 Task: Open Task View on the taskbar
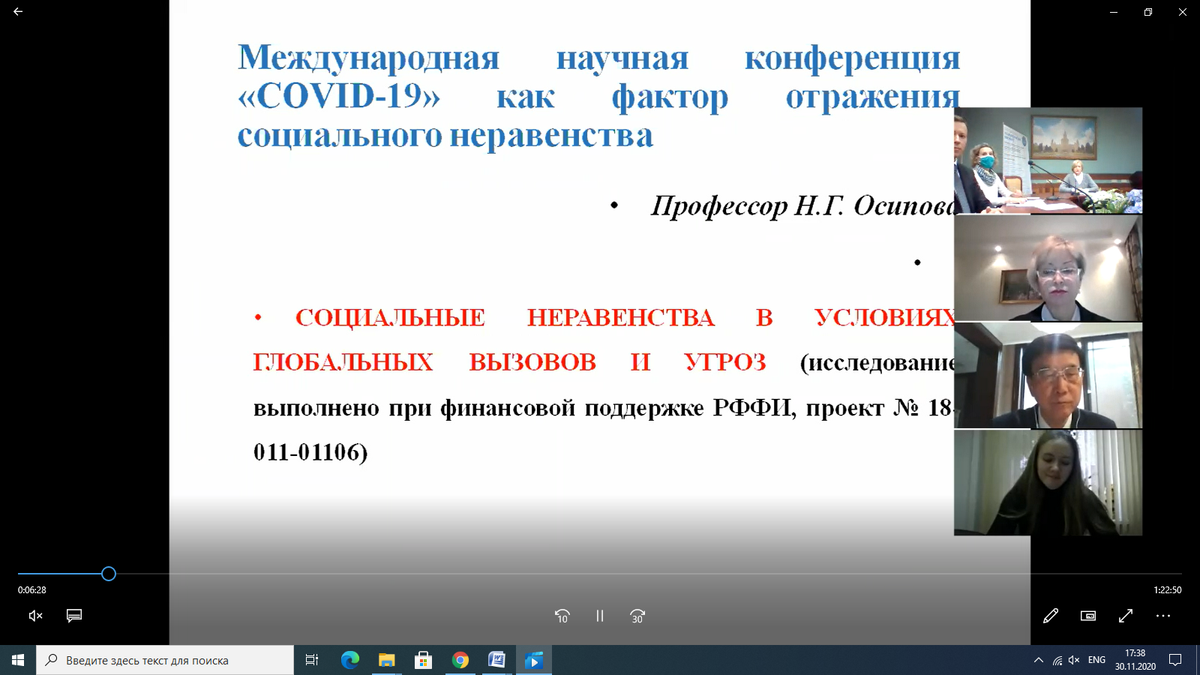tap(311, 660)
